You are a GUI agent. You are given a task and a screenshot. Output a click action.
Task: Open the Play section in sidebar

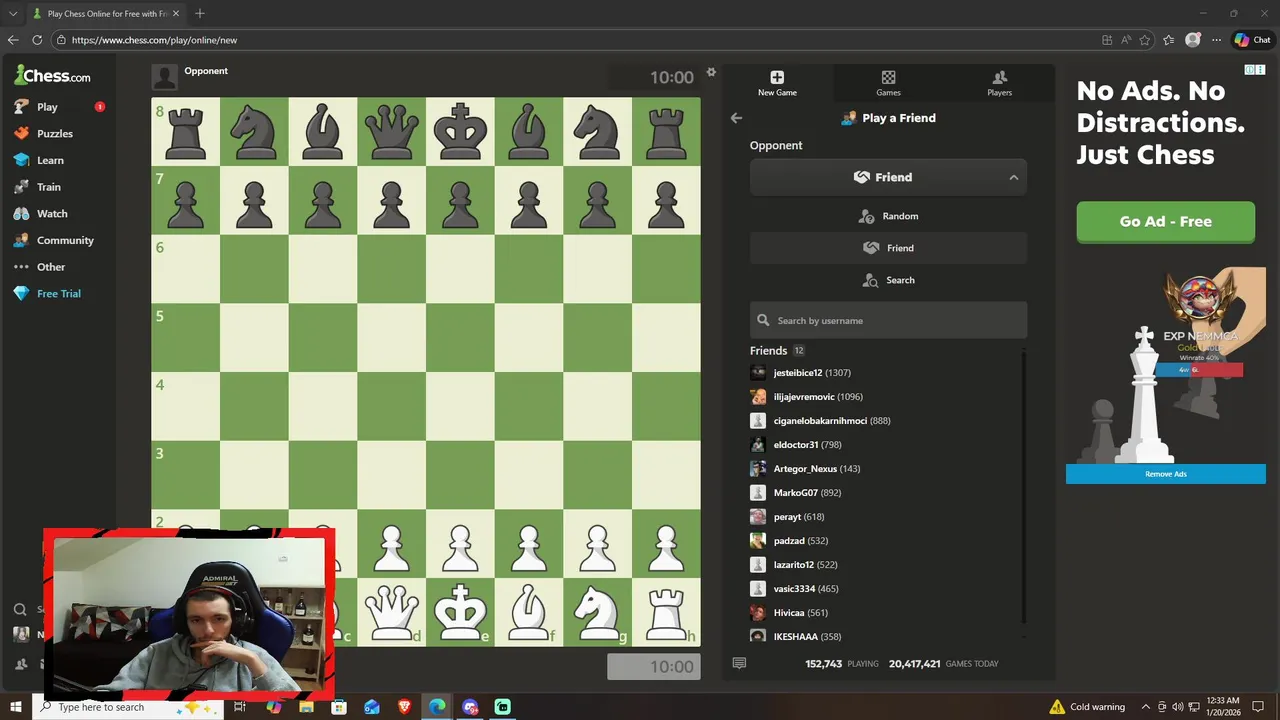[47, 107]
